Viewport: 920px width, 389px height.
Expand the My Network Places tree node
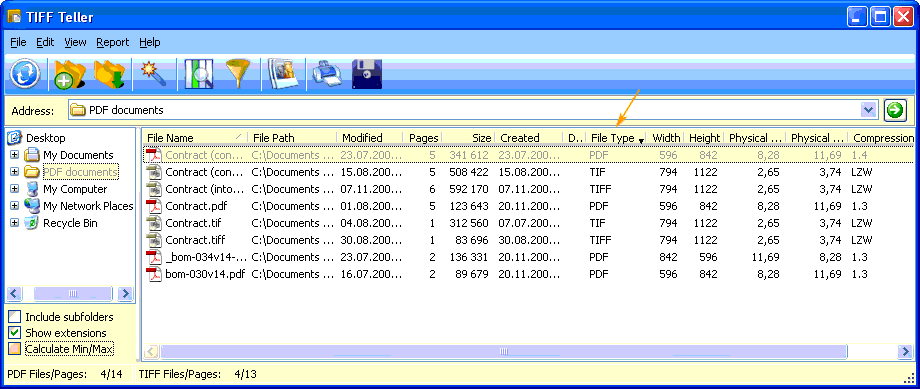click(15, 206)
